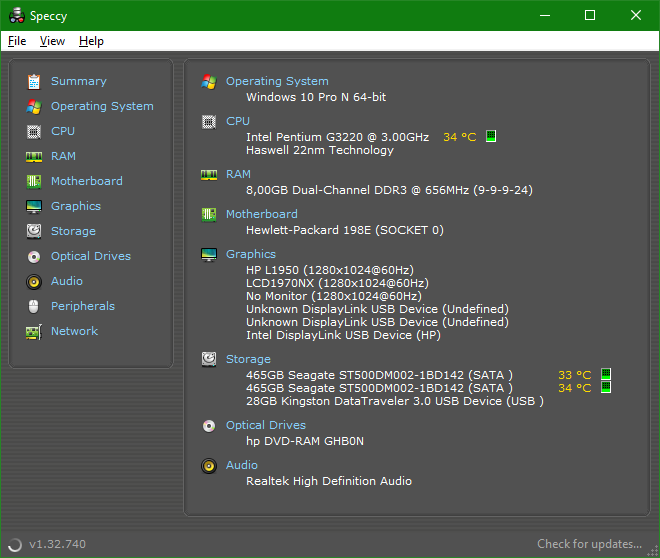Go to the Motherboard sidebar section
Image resolution: width=660 pixels, height=558 pixels.
pos(87,181)
